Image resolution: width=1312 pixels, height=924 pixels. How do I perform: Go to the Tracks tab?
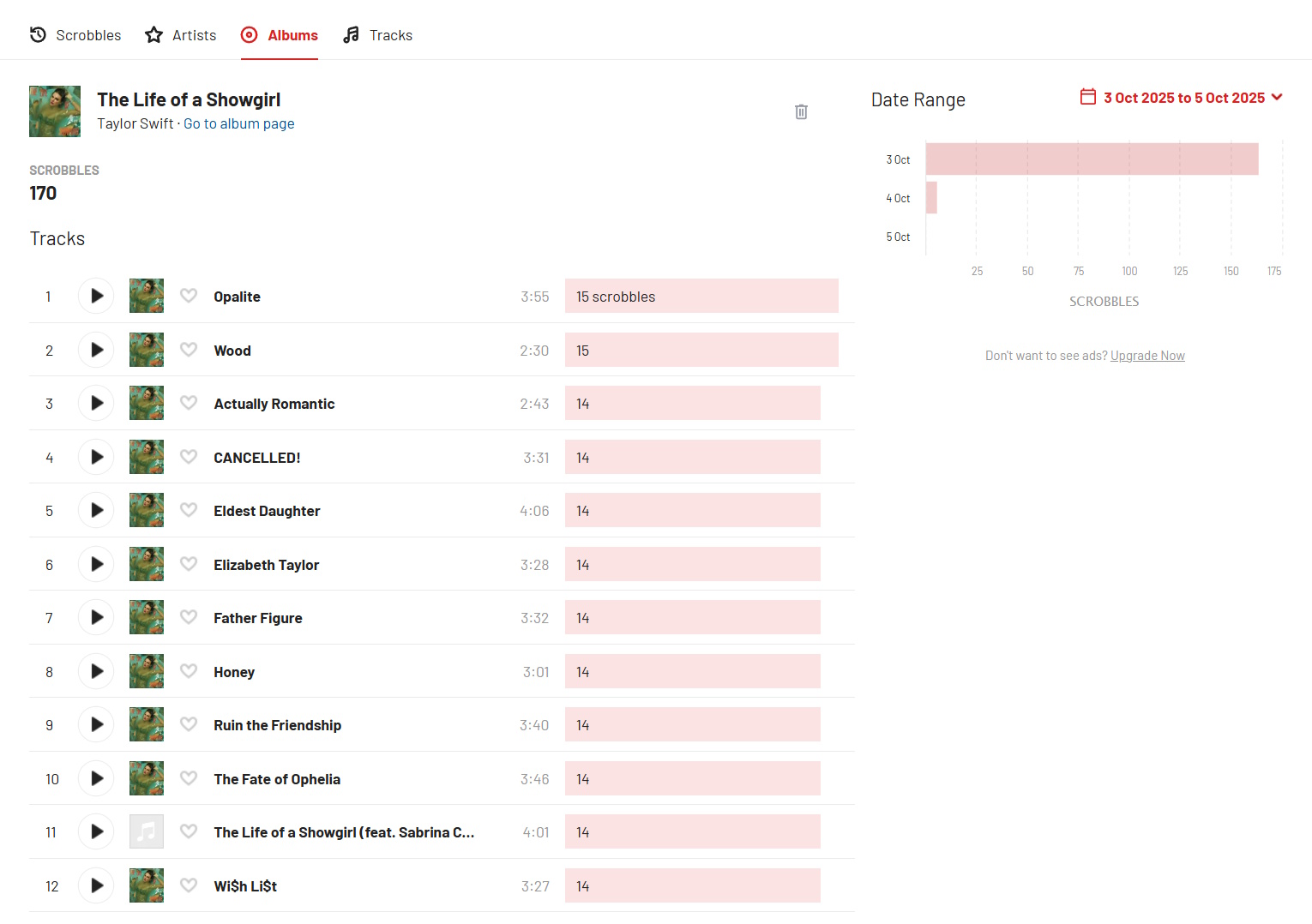coord(378,35)
